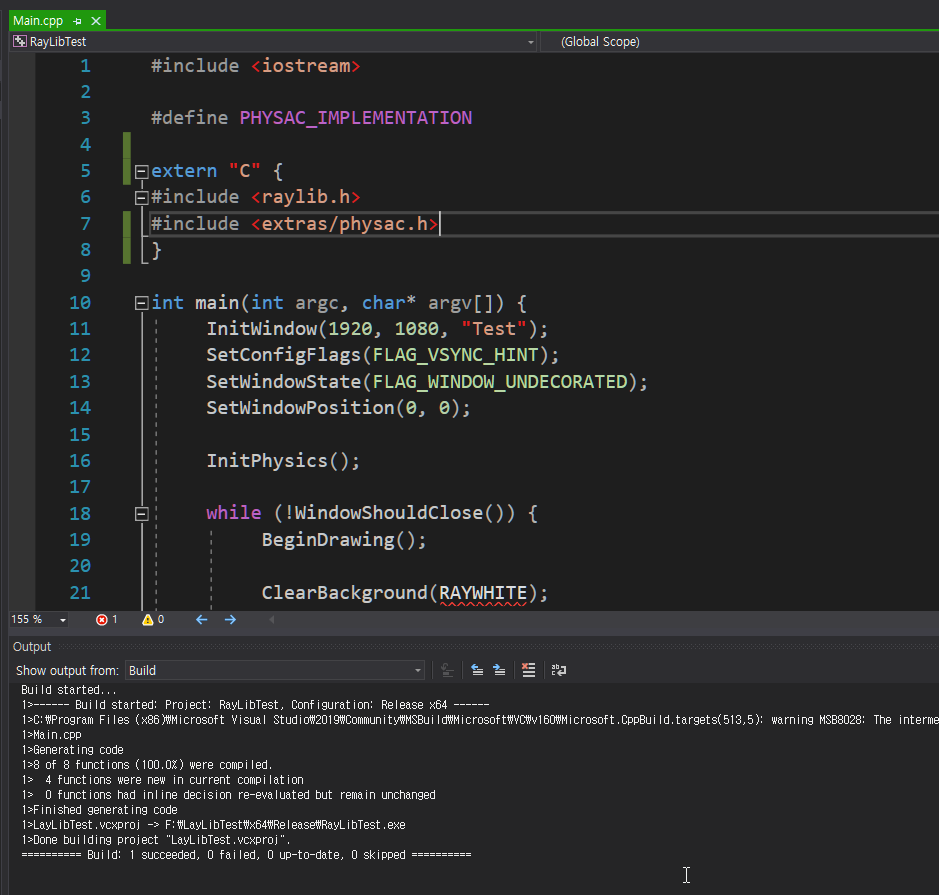Collapse the main function block
This screenshot has width=939, height=895.
tap(141, 303)
